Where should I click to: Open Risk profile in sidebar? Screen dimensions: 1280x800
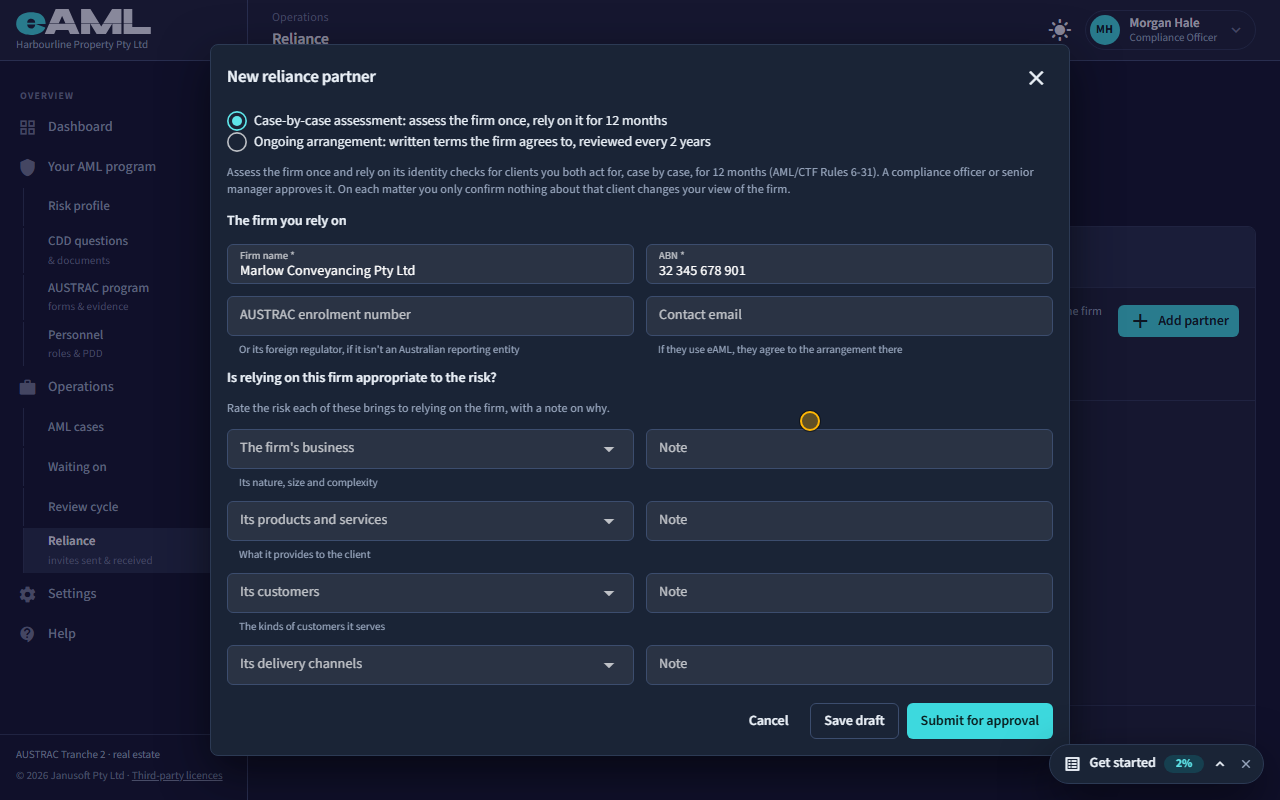79,206
